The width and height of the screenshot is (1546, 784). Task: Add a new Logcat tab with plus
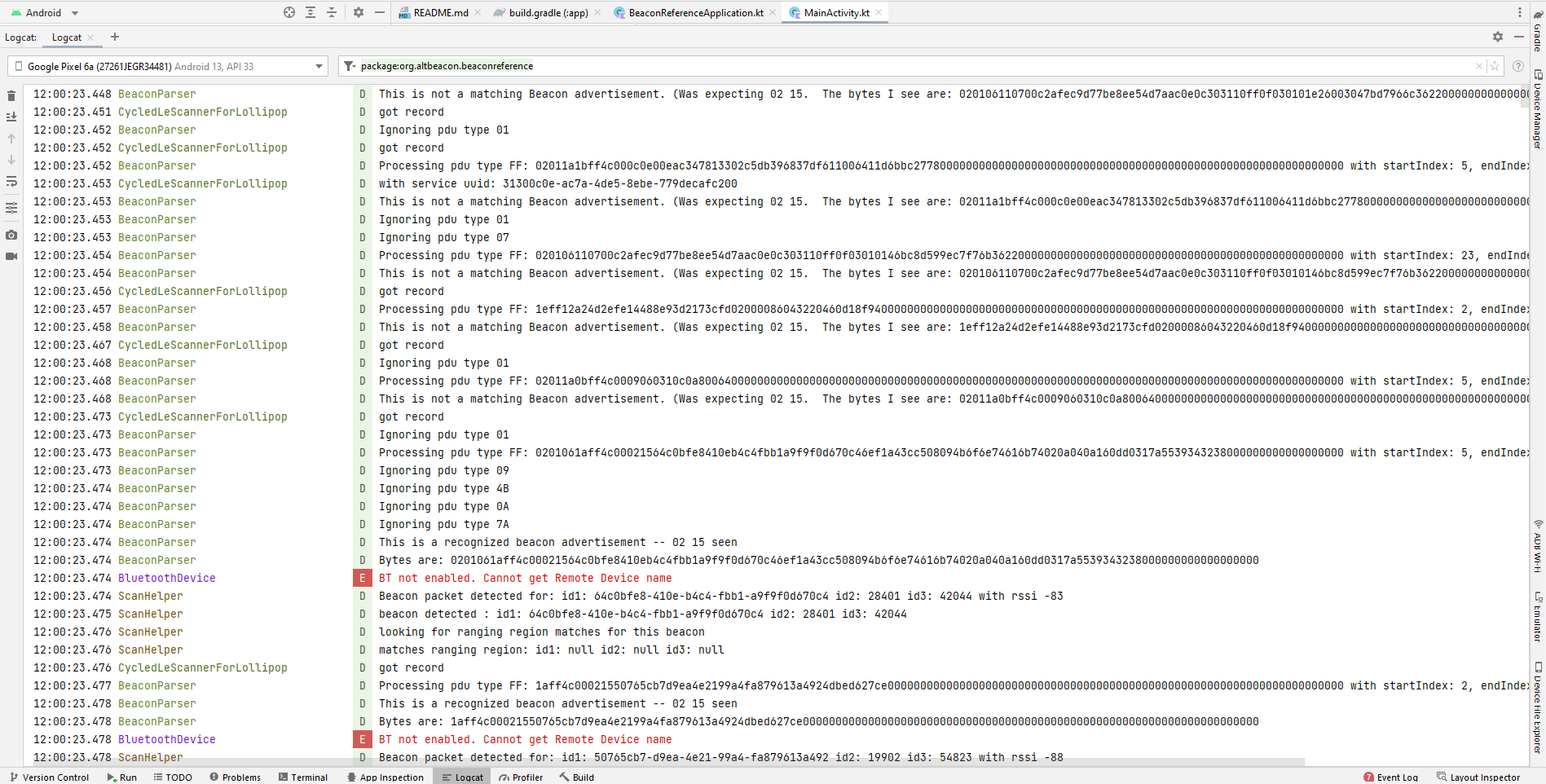coord(115,37)
